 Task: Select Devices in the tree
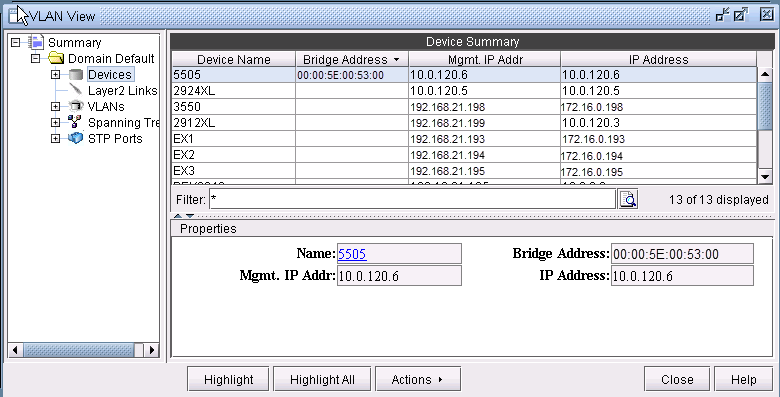click(110, 75)
